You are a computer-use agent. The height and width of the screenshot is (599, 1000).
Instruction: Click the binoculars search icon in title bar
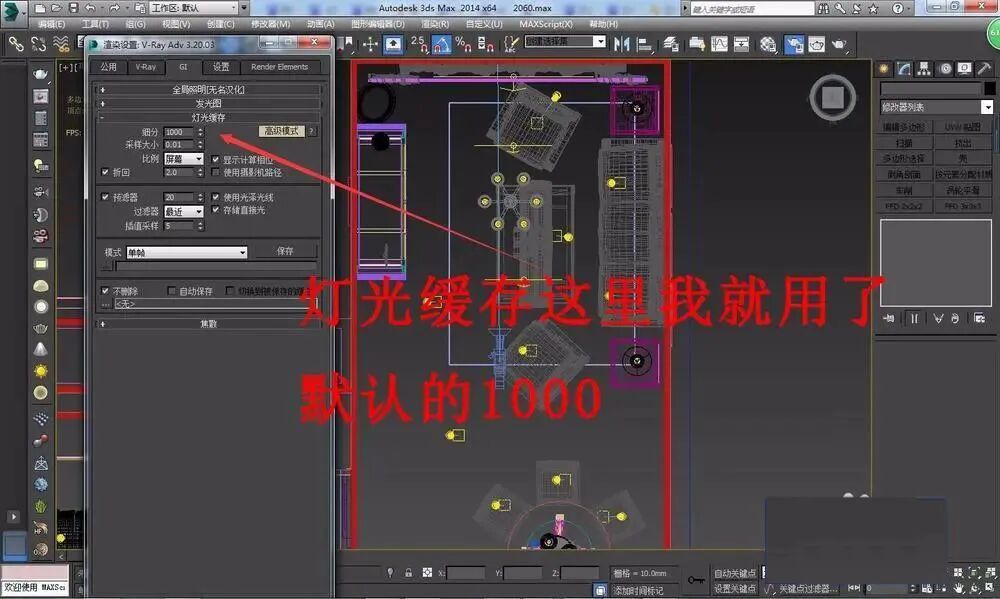click(823, 8)
